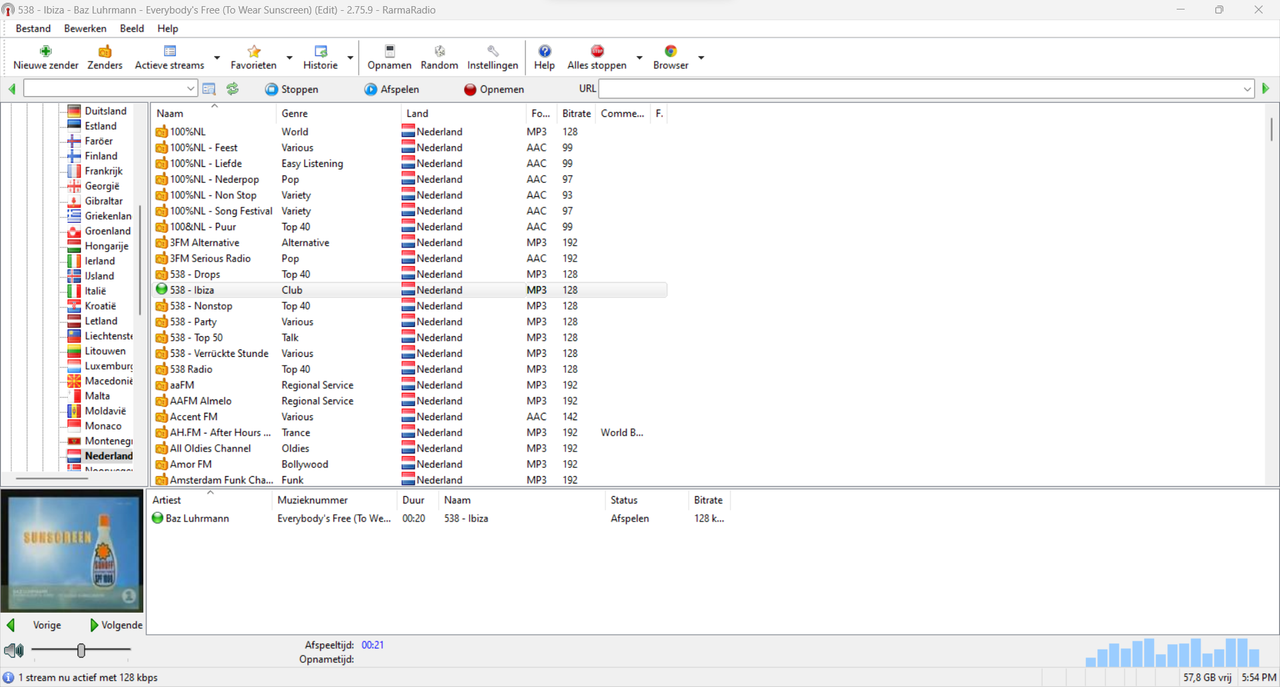Sort stations by the Genre column
Viewport: 1280px width, 687px height.
coord(338,113)
